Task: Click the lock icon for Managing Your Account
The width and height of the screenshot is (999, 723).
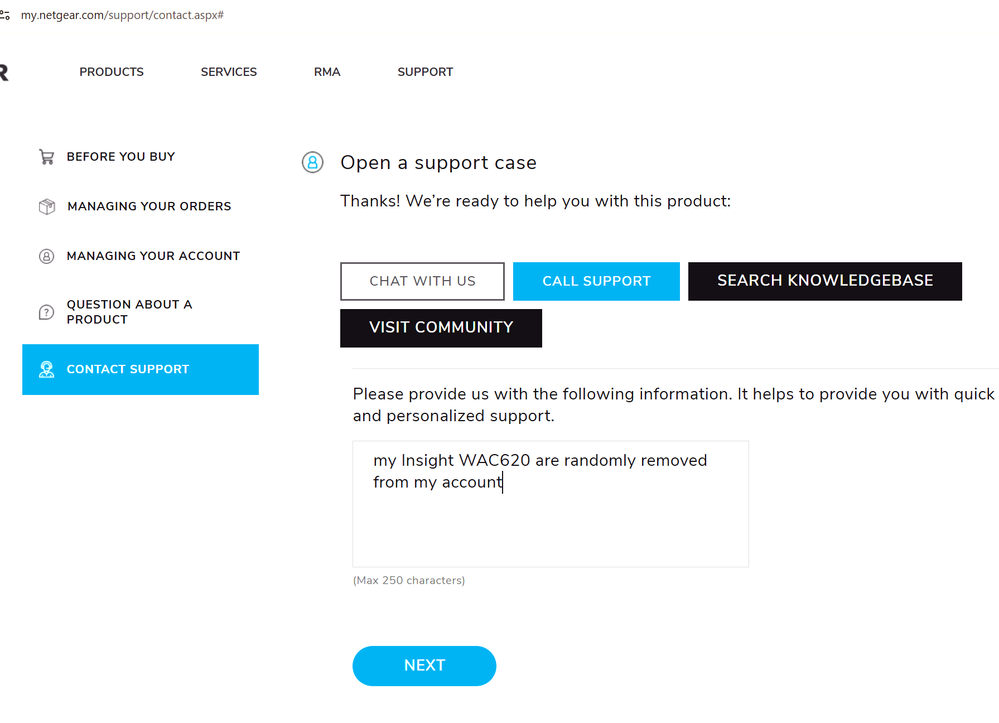Action: [47, 256]
